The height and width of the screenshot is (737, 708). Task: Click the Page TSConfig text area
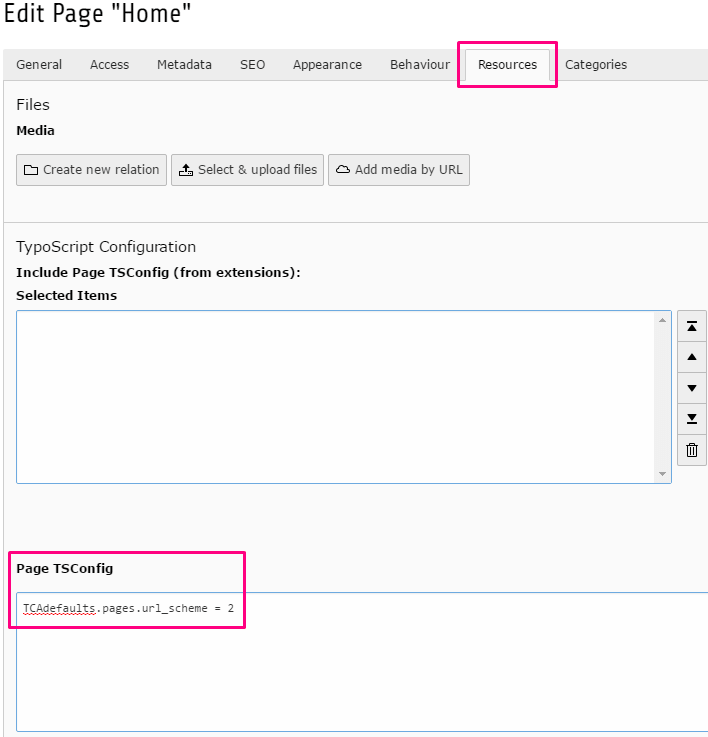362,662
